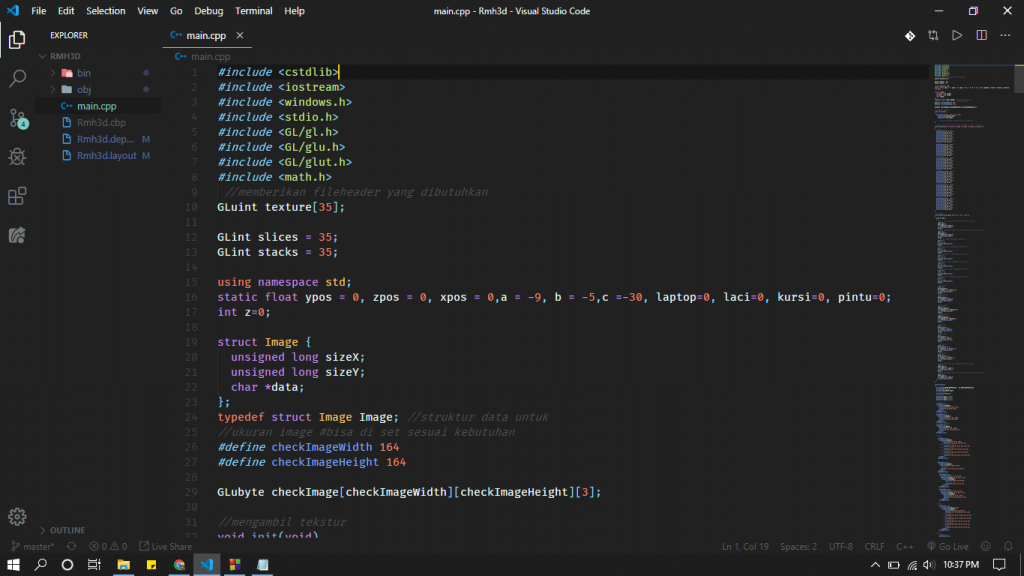Open the Live Share activity bar icon
Screen dimensions: 1024x576
[x=17, y=235]
